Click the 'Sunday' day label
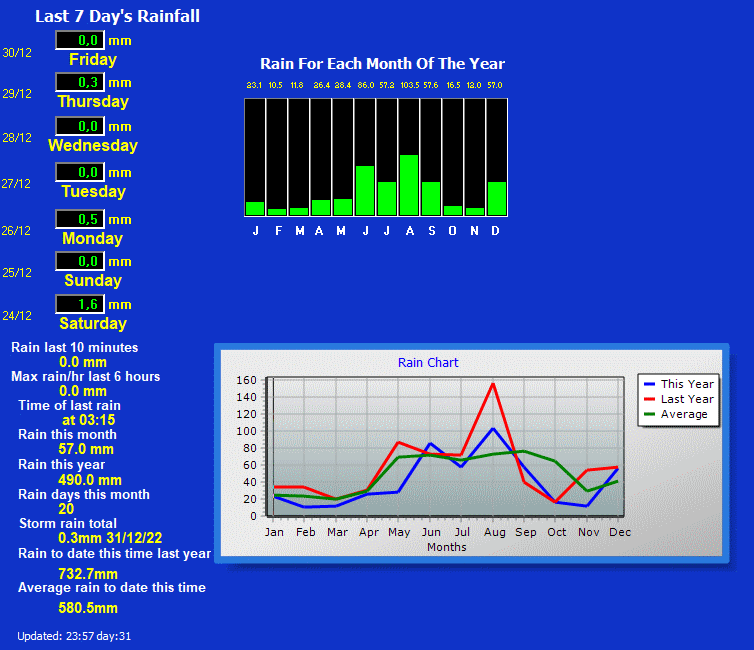The width and height of the screenshot is (754, 650). click(x=93, y=280)
